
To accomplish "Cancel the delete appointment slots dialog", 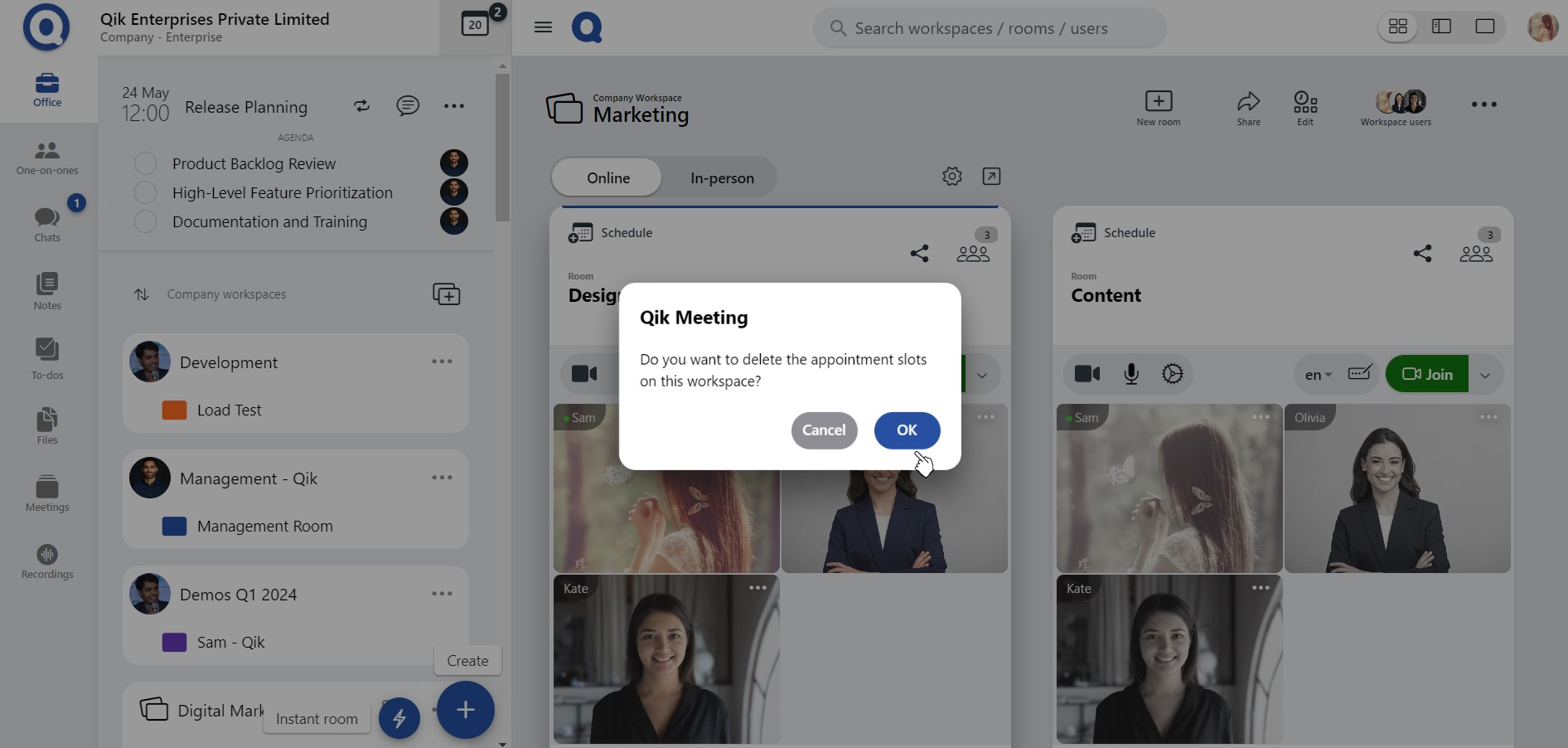I will [x=824, y=430].
